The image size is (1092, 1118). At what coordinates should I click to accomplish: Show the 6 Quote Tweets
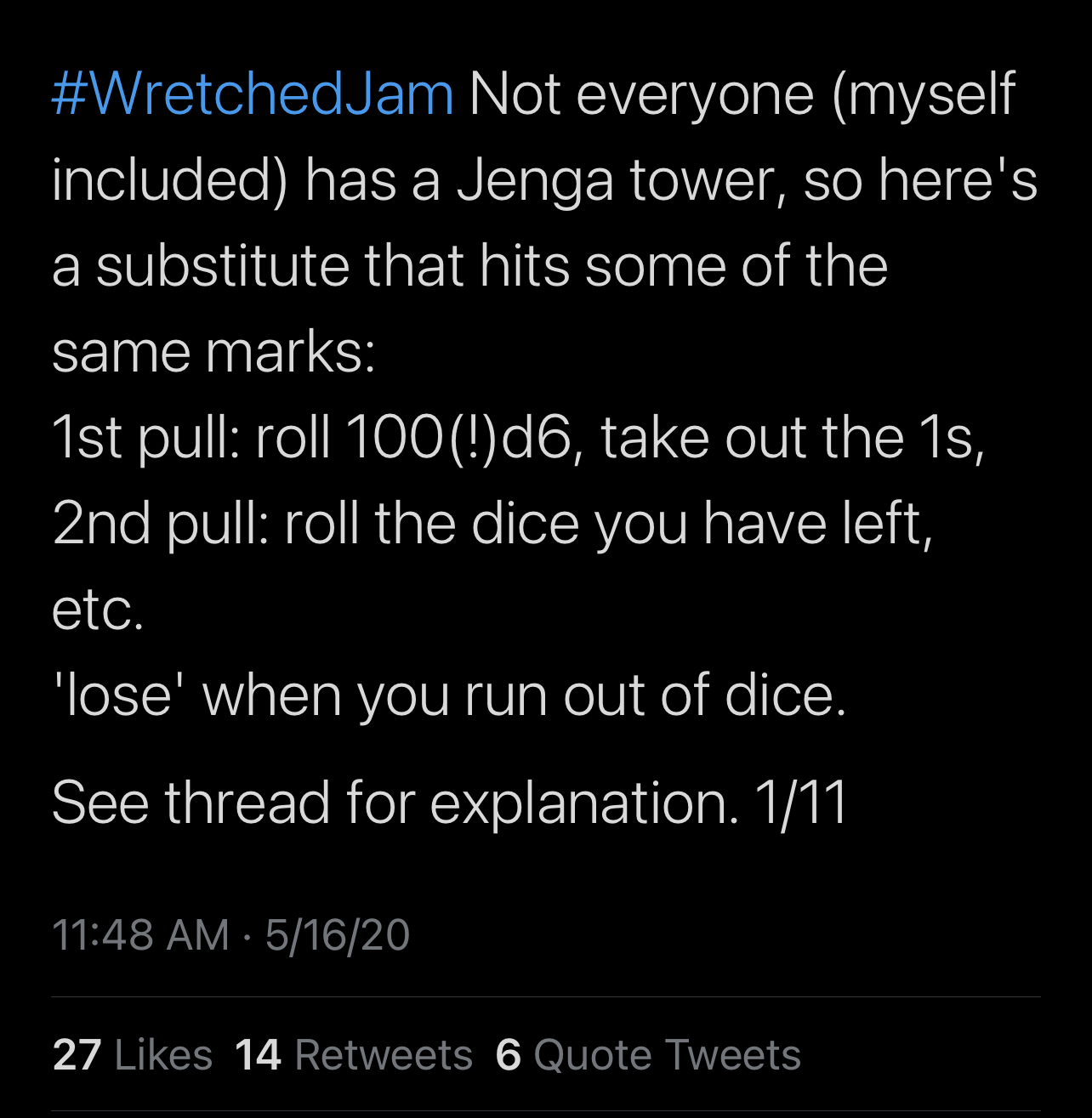[648, 1055]
